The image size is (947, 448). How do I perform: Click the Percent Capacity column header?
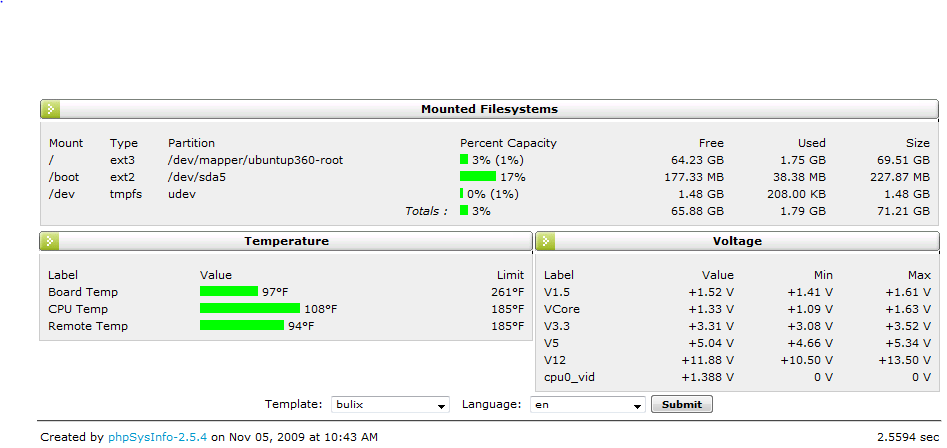pos(508,143)
